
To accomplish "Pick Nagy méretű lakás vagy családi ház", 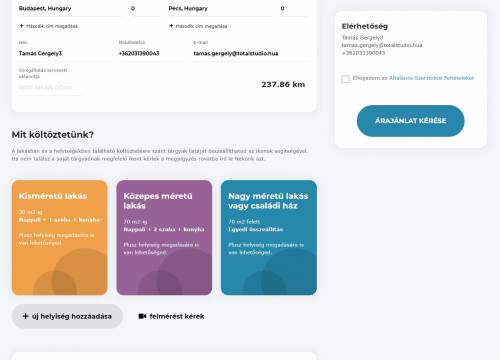I will click(x=269, y=238).
